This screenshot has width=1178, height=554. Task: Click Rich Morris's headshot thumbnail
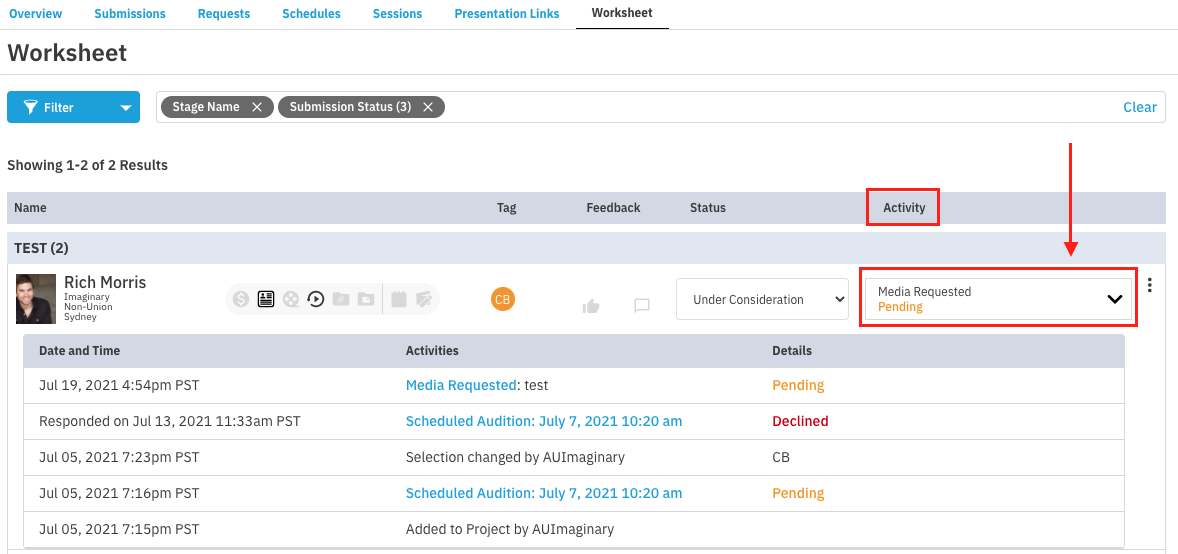tap(36, 298)
